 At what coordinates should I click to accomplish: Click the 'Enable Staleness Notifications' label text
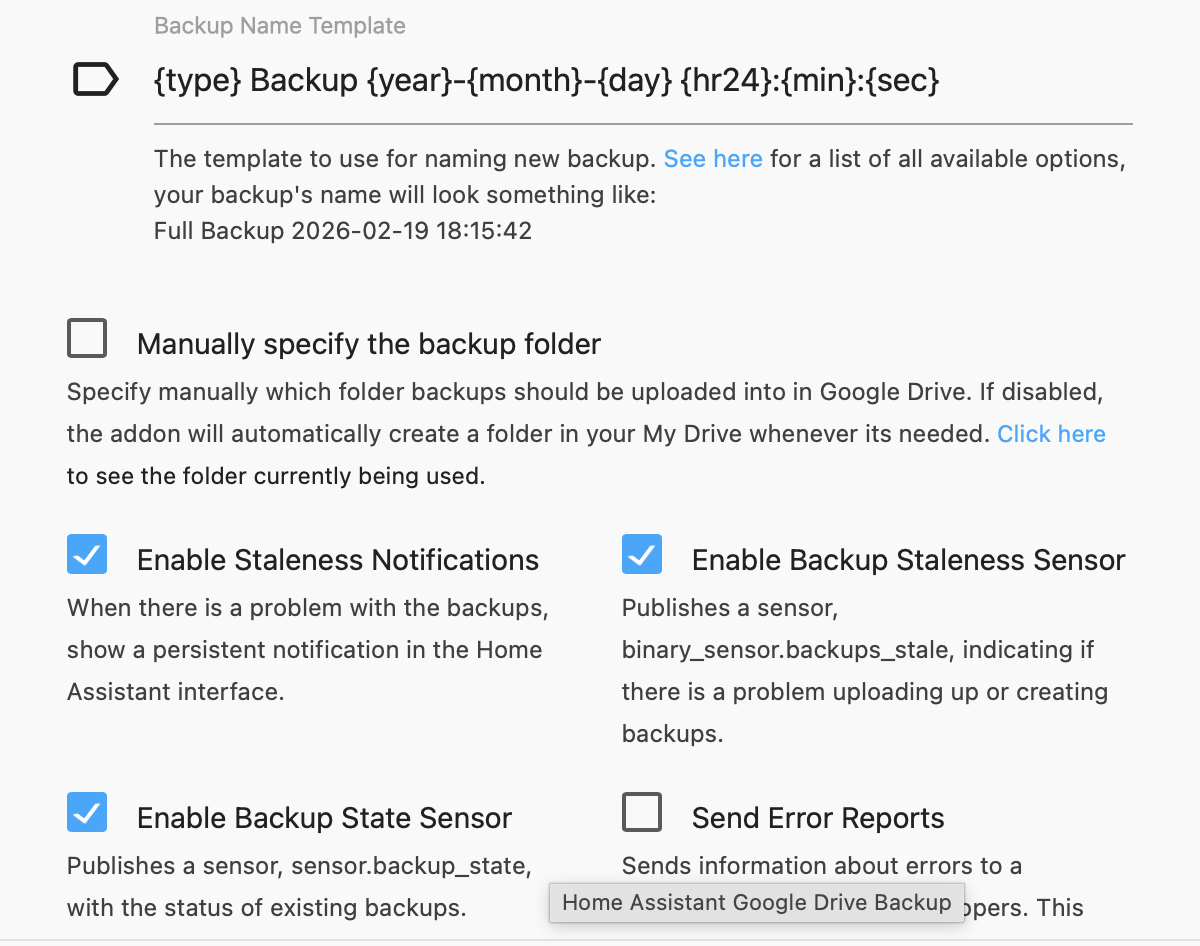coord(338,560)
